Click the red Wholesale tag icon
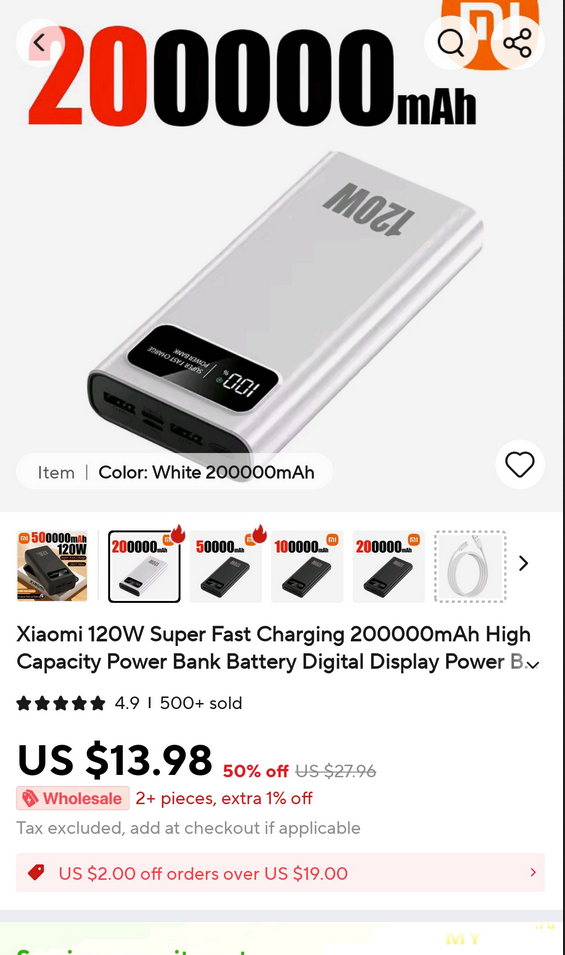Screen dimensions: 565x955 30,798
